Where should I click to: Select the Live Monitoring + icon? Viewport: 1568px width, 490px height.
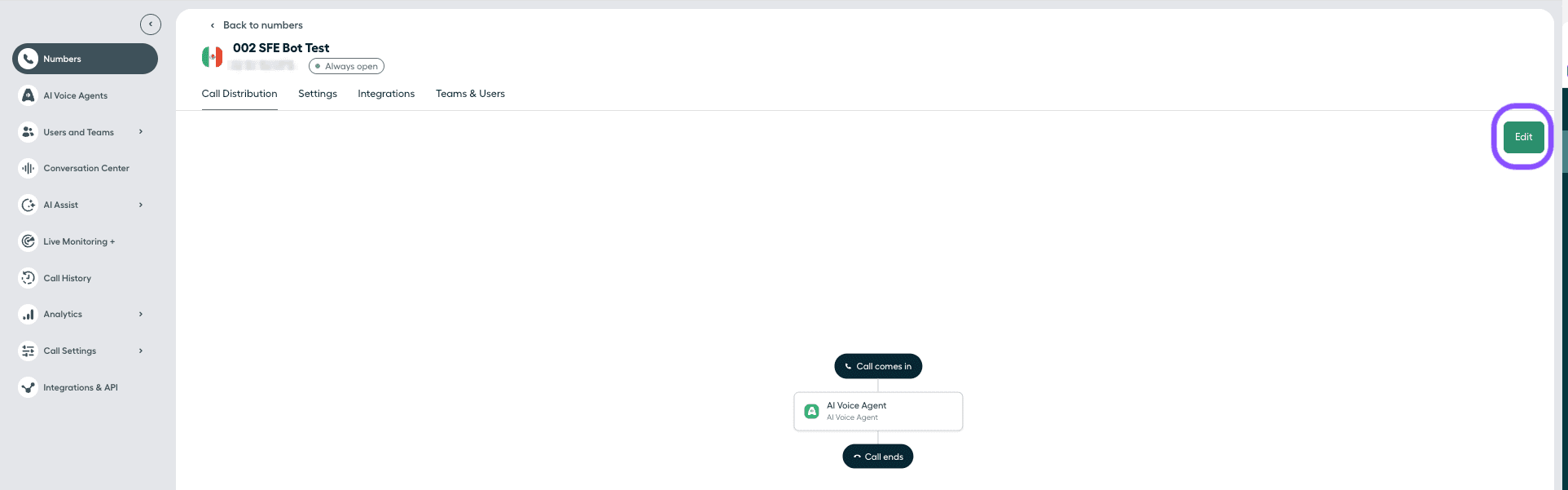(x=28, y=241)
